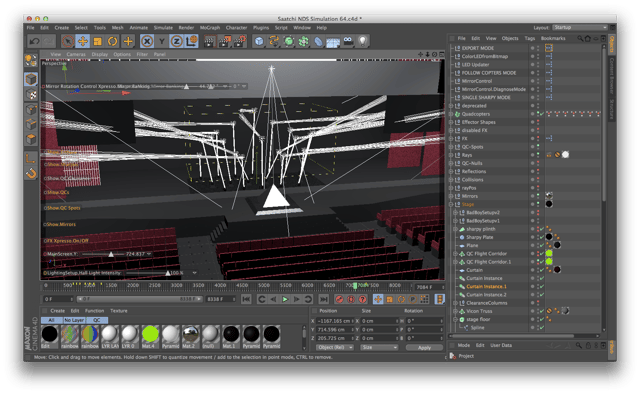Open the Character menu
Viewport: 640px width, 394px height.
236,28
